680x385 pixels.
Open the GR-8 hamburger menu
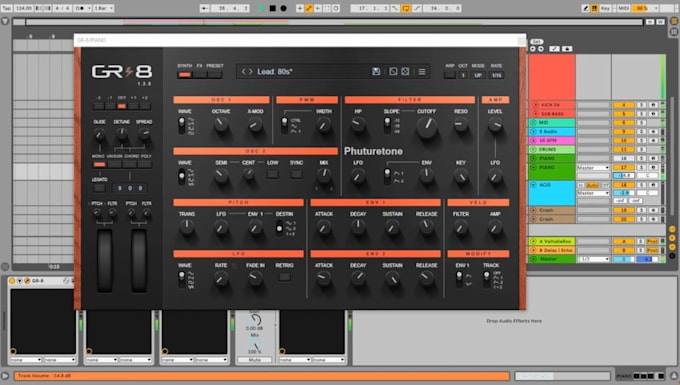422,72
